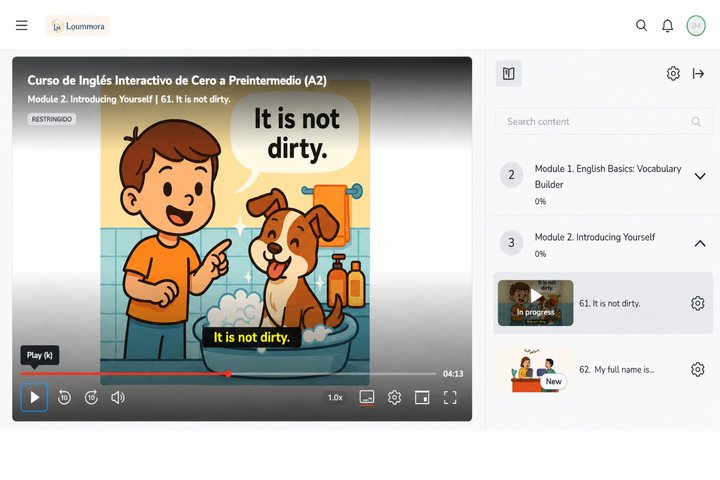
Task: Mute the video volume speaker
Action: 118,397
